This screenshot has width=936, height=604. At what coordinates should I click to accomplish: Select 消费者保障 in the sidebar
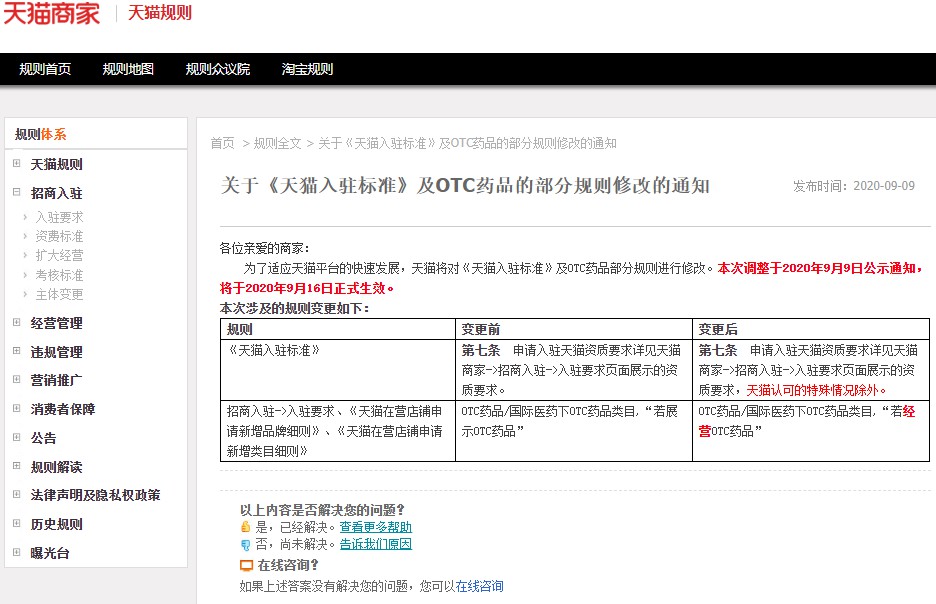(63, 409)
